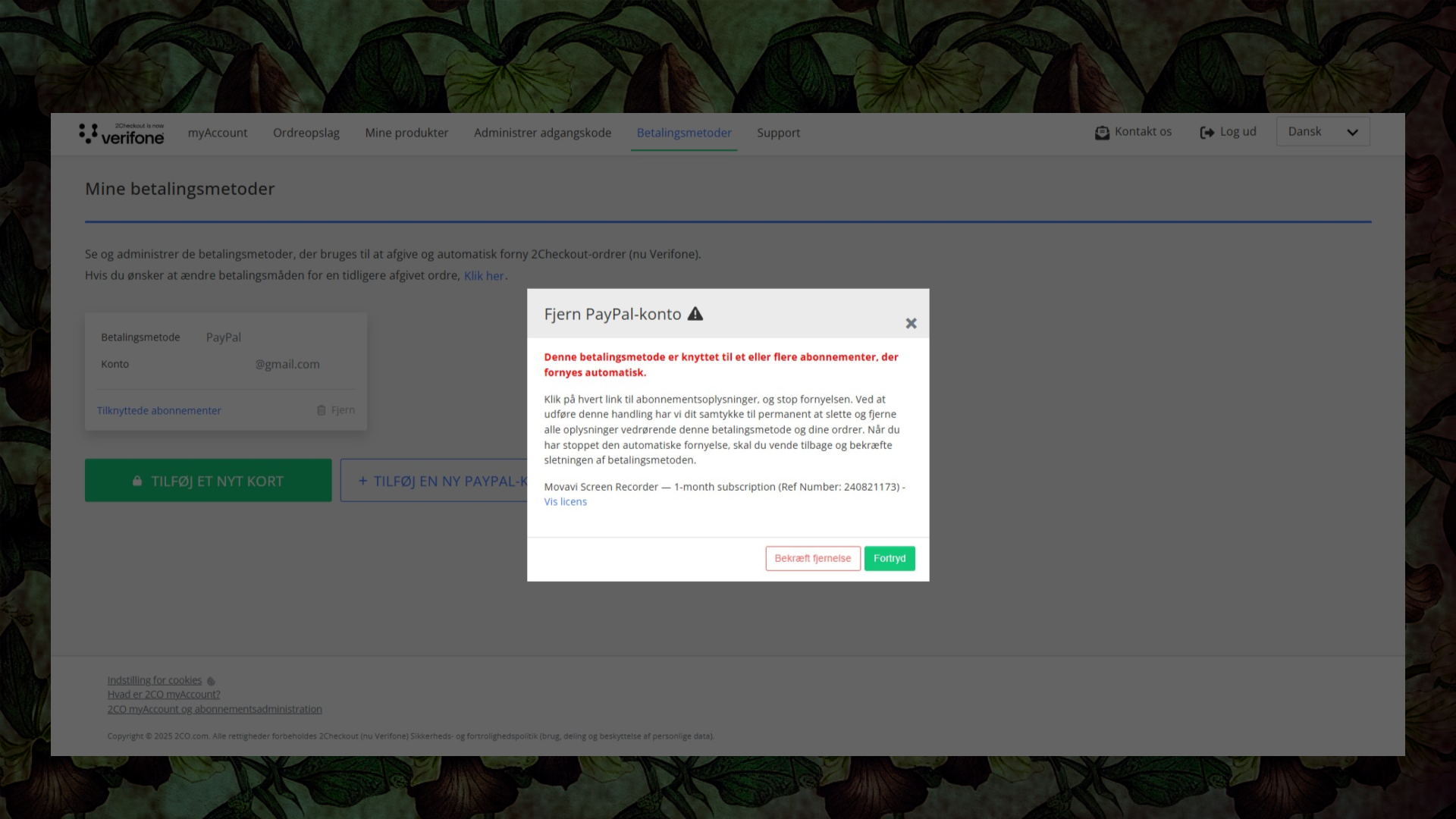Click the cookie settings icon in footer

click(211, 681)
